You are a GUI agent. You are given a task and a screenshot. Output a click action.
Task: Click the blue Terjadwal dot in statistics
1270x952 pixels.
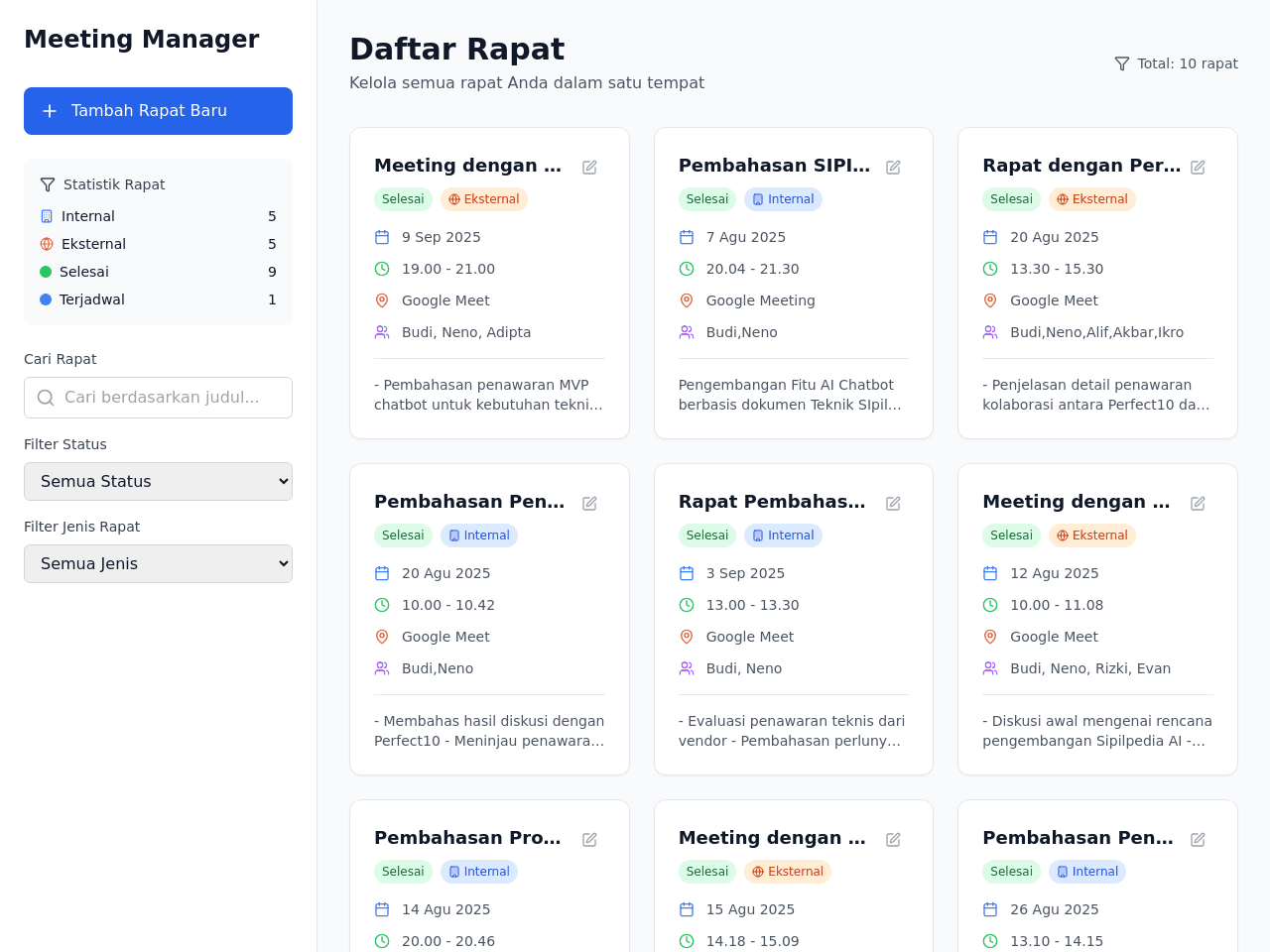click(x=46, y=299)
